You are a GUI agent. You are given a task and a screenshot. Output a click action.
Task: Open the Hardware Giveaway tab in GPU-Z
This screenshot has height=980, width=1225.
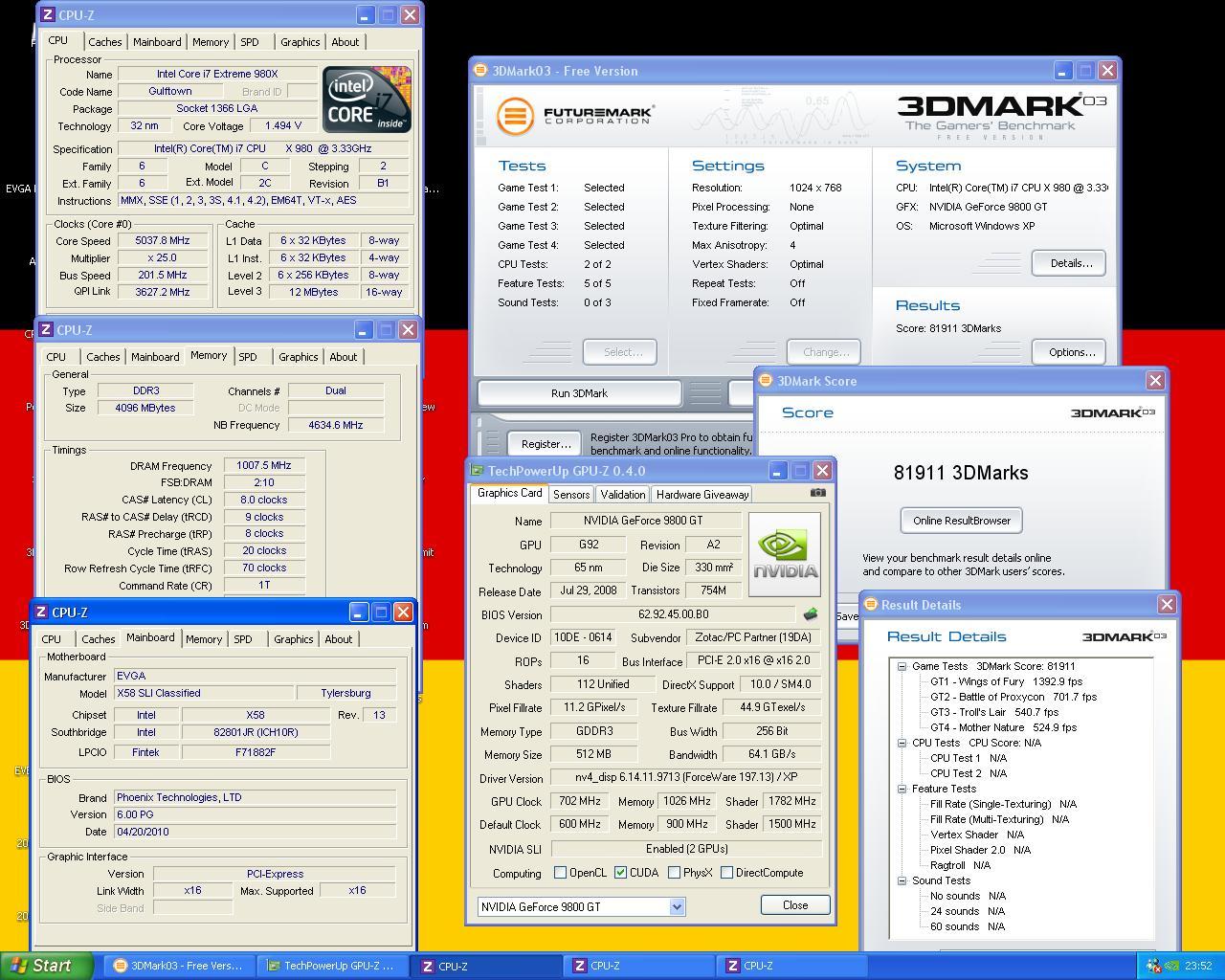pyautogui.click(x=702, y=495)
